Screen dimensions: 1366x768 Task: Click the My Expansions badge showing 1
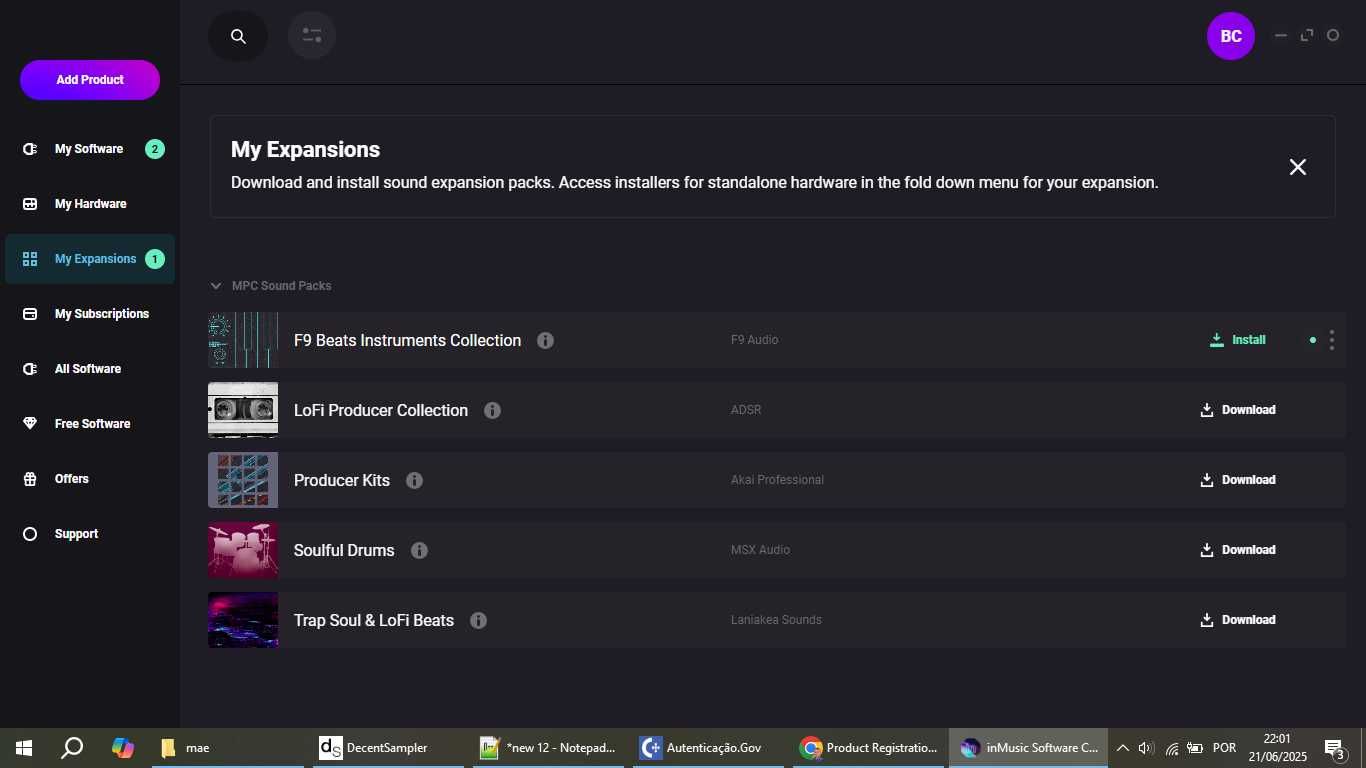[x=154, y=259]
